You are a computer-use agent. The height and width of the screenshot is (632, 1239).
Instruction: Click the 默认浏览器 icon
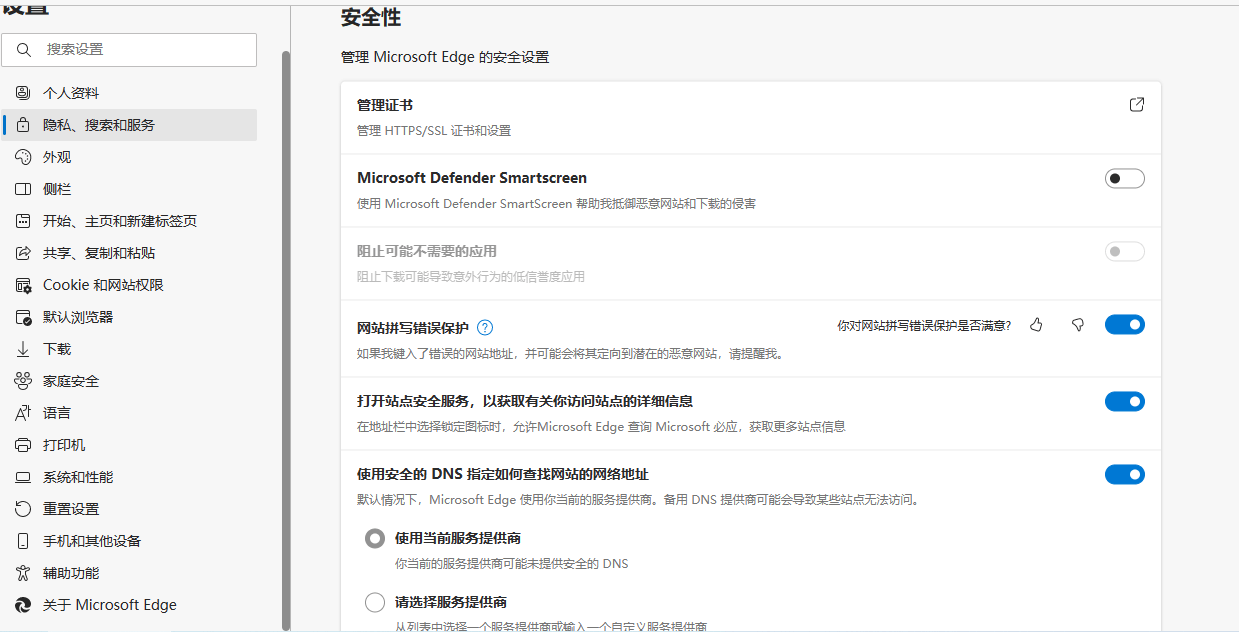click(23, 317)
